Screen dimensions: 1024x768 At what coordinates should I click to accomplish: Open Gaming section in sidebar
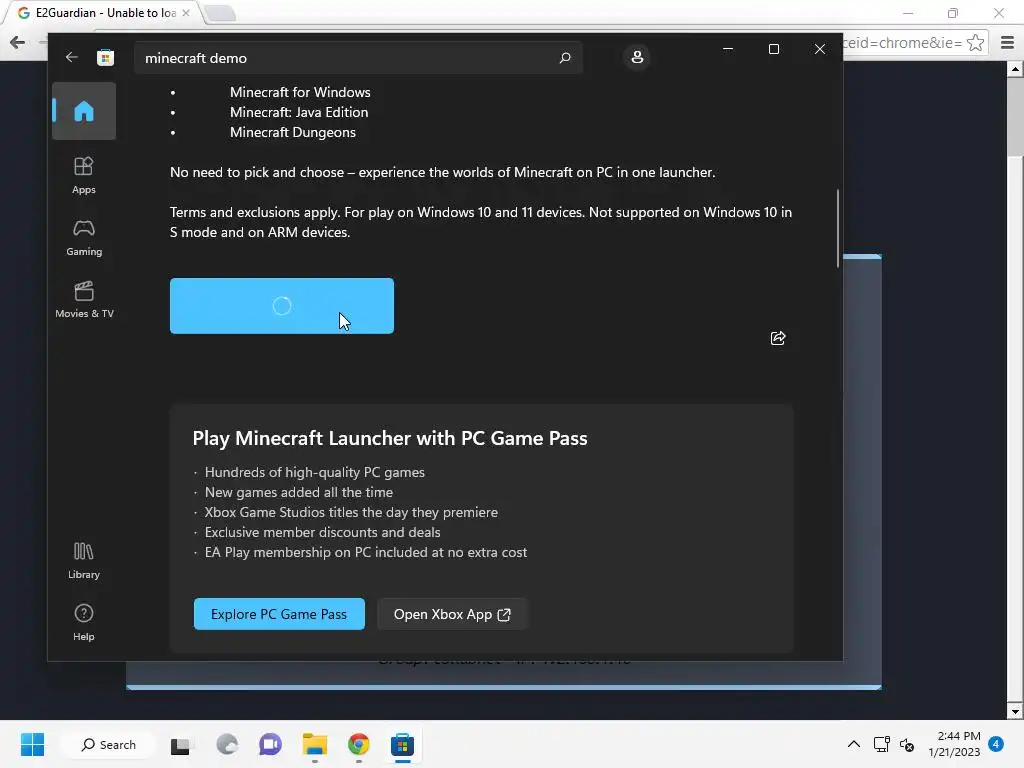84,237
